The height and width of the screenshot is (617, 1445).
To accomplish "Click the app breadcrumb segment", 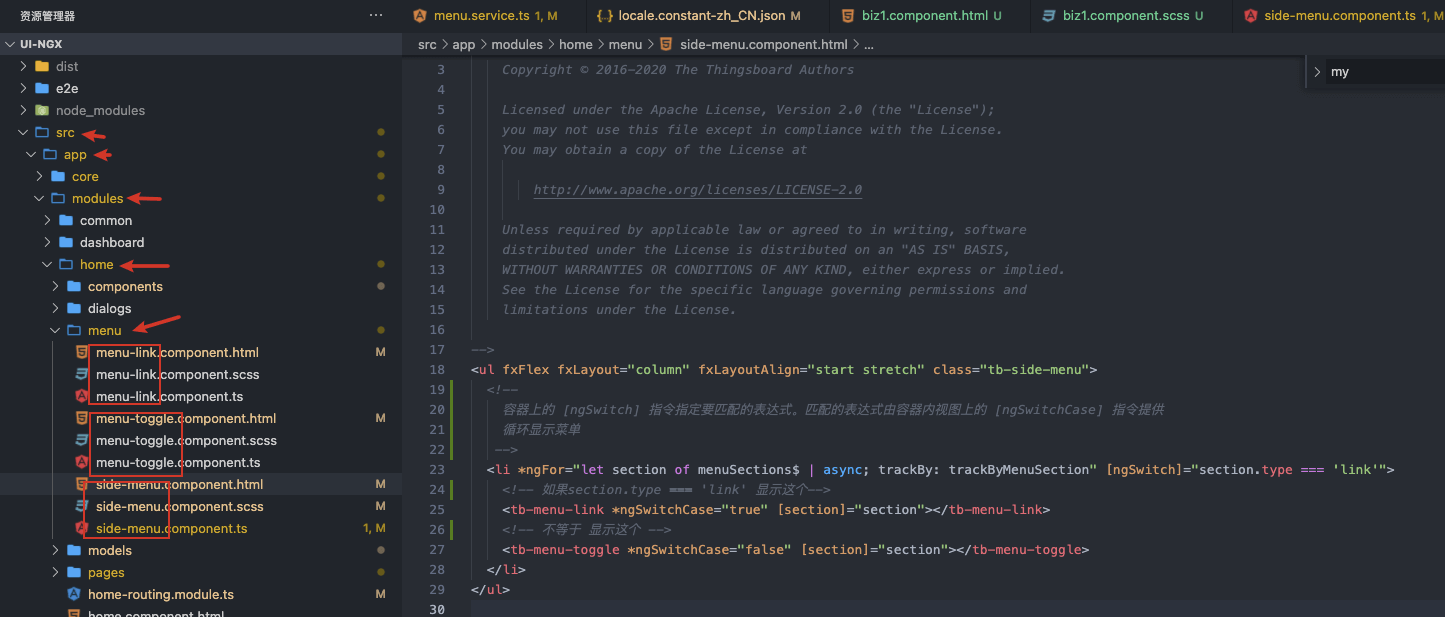I will 463,44.
